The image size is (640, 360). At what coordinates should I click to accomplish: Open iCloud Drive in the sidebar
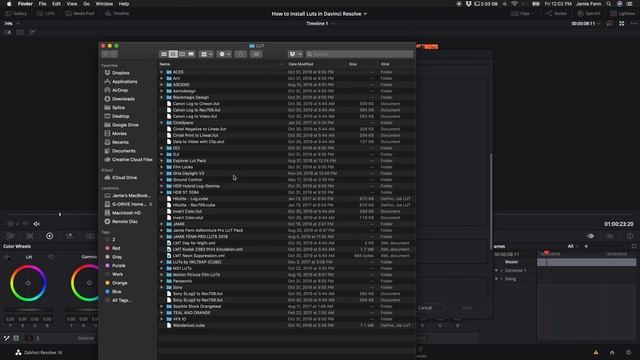(x=124, y=178)
